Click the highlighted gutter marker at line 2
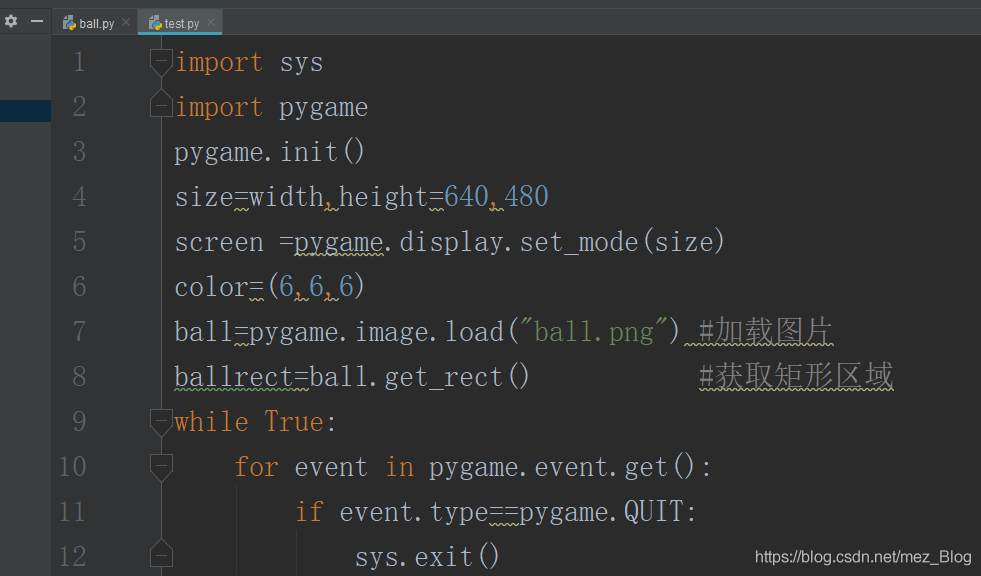Image resolution: width=981 pixels, height=576 pixels. point(25,110)
